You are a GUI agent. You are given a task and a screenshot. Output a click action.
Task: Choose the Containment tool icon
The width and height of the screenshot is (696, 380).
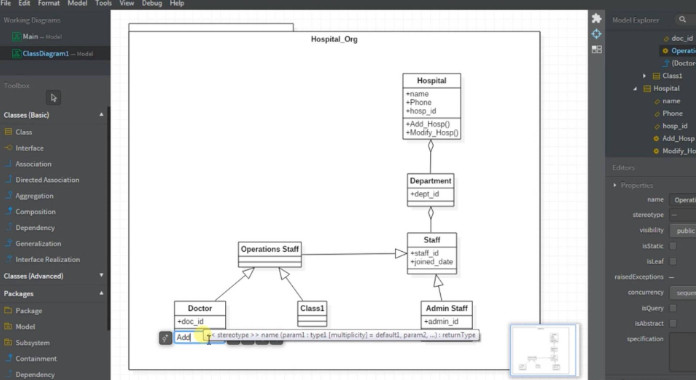[x=8, y=358]
